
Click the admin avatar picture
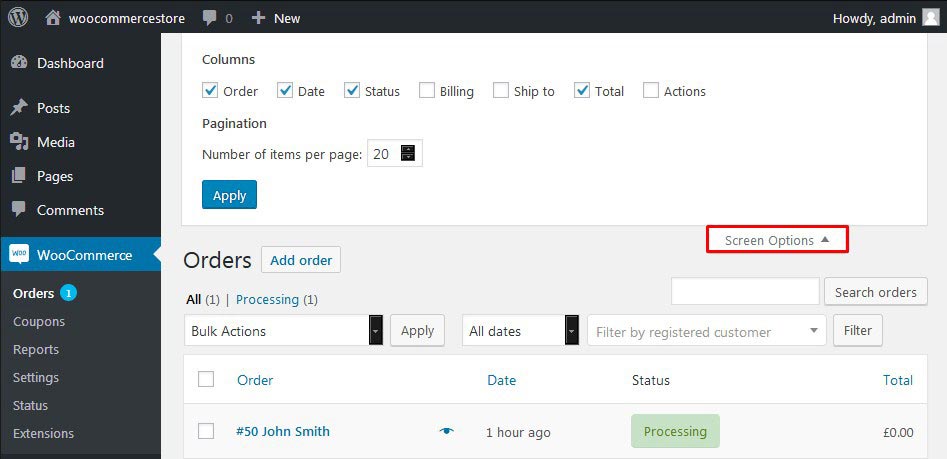pos(931,18)
